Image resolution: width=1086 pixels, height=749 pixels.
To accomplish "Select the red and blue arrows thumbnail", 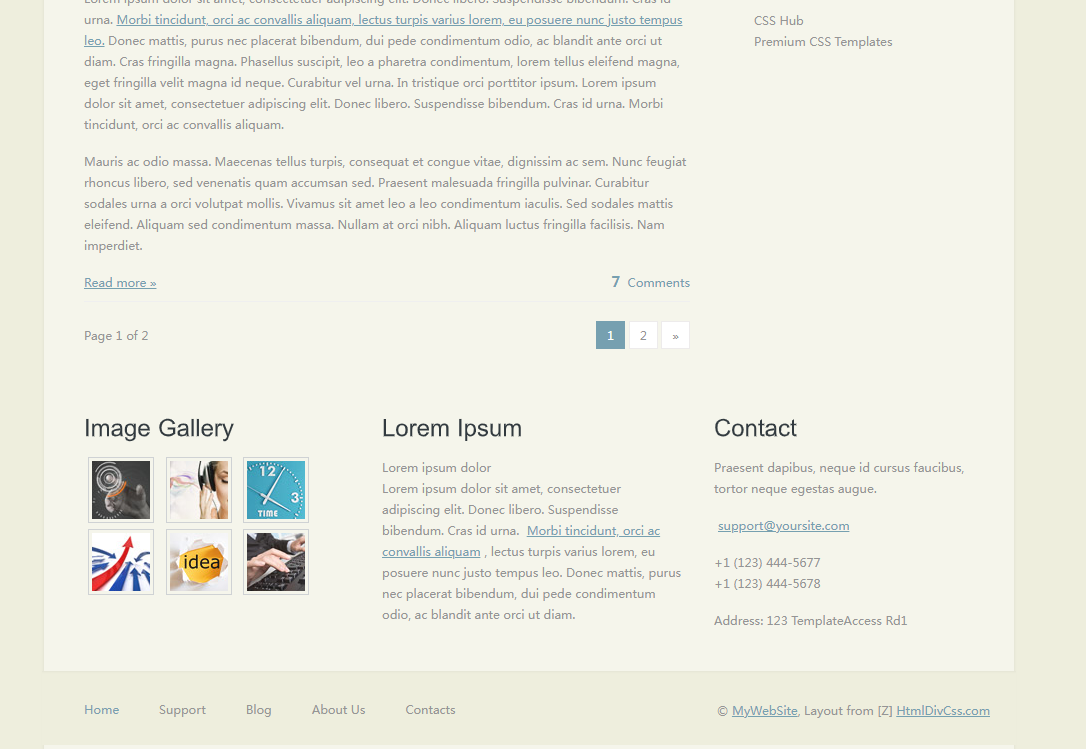I will [x=121, y=562].
